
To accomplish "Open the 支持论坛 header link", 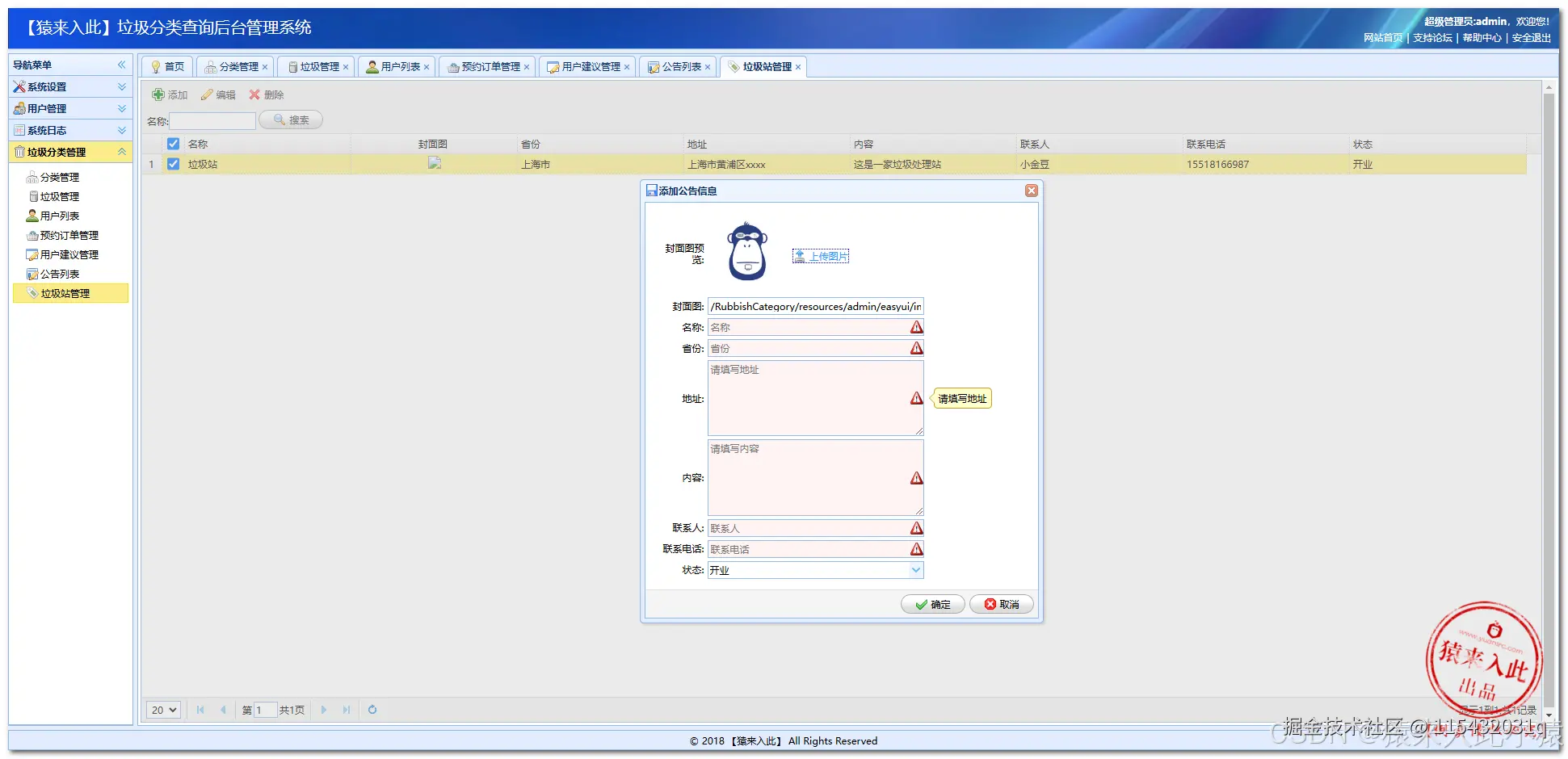I will coord(1432,38).
